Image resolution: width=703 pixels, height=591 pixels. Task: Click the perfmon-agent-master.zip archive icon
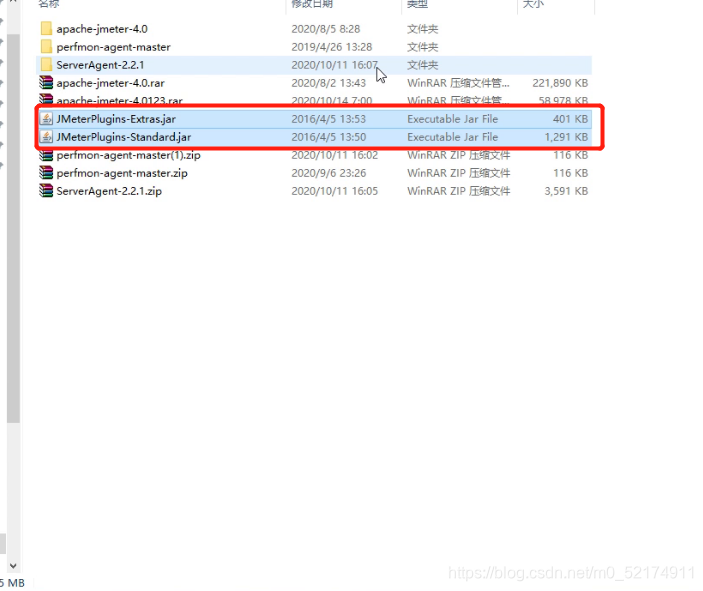(46, 173)
